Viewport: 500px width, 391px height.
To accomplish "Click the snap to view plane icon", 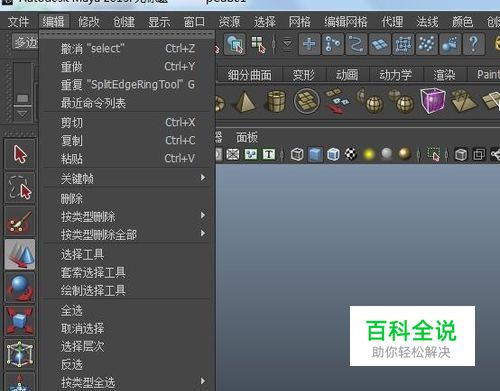I will pos(379,44).
